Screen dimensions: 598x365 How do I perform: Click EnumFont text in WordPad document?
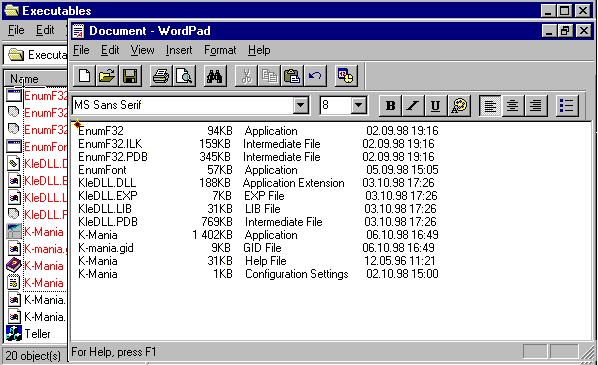(x=102, y=170)
